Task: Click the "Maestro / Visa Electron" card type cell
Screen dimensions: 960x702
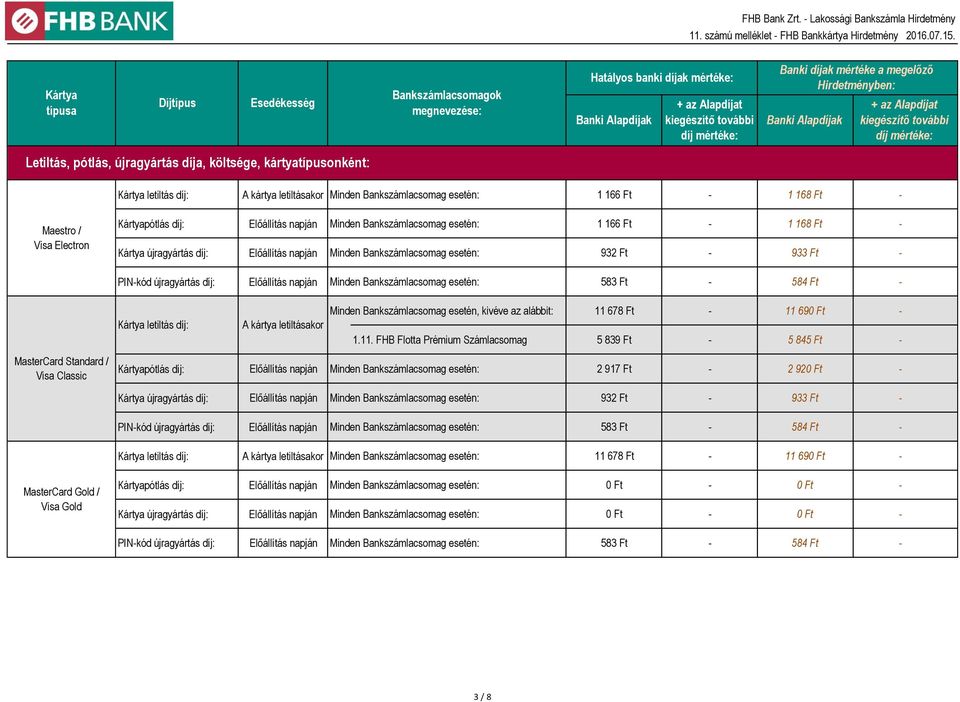Action: click(x=61, y=238)
